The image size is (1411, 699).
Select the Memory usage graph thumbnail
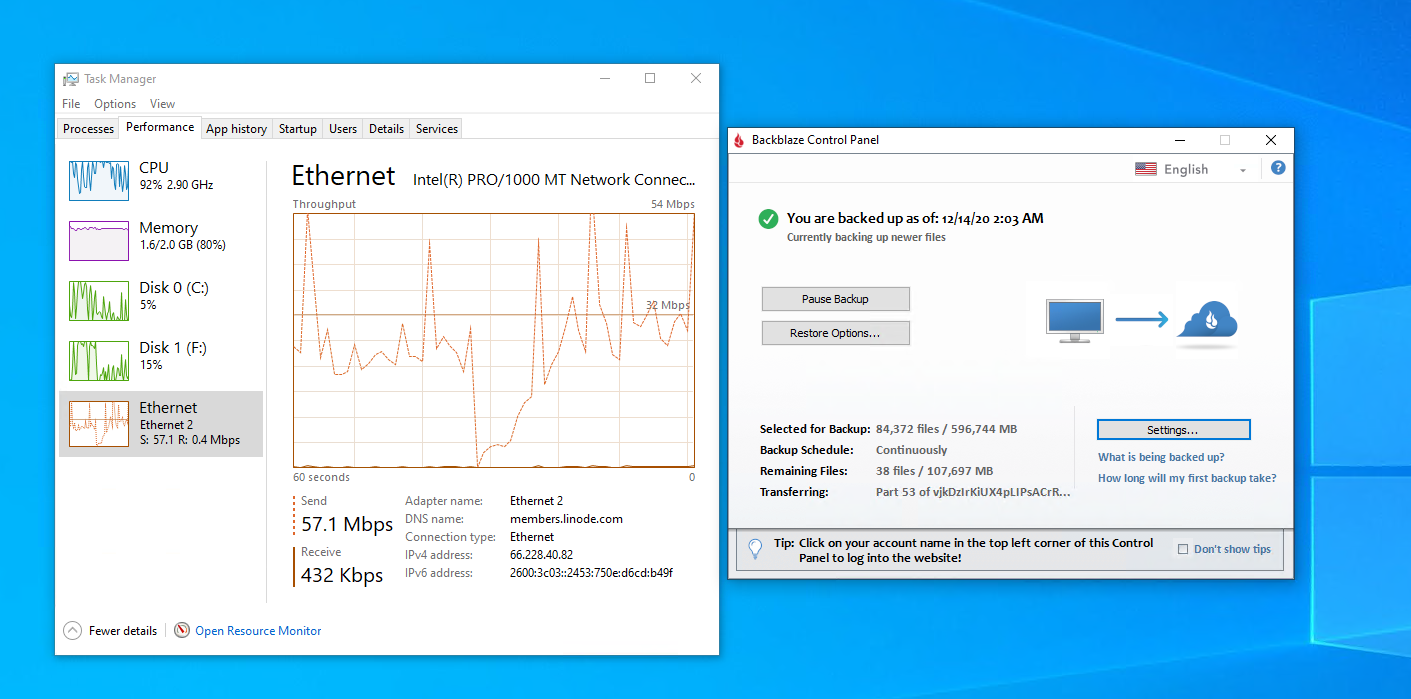99,241
